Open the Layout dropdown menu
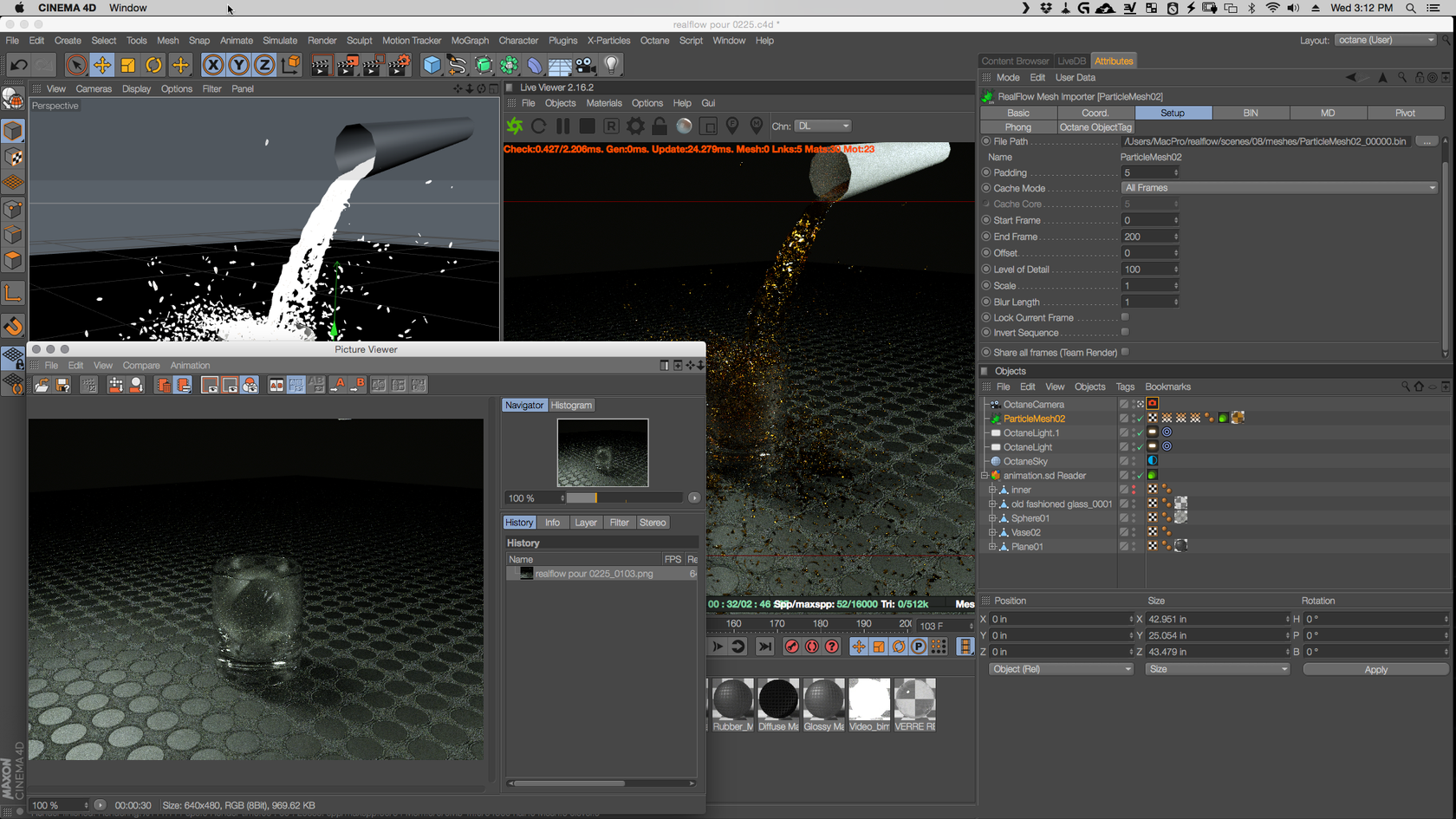Screen dimensions: 1456x819 coord(1385,40)
